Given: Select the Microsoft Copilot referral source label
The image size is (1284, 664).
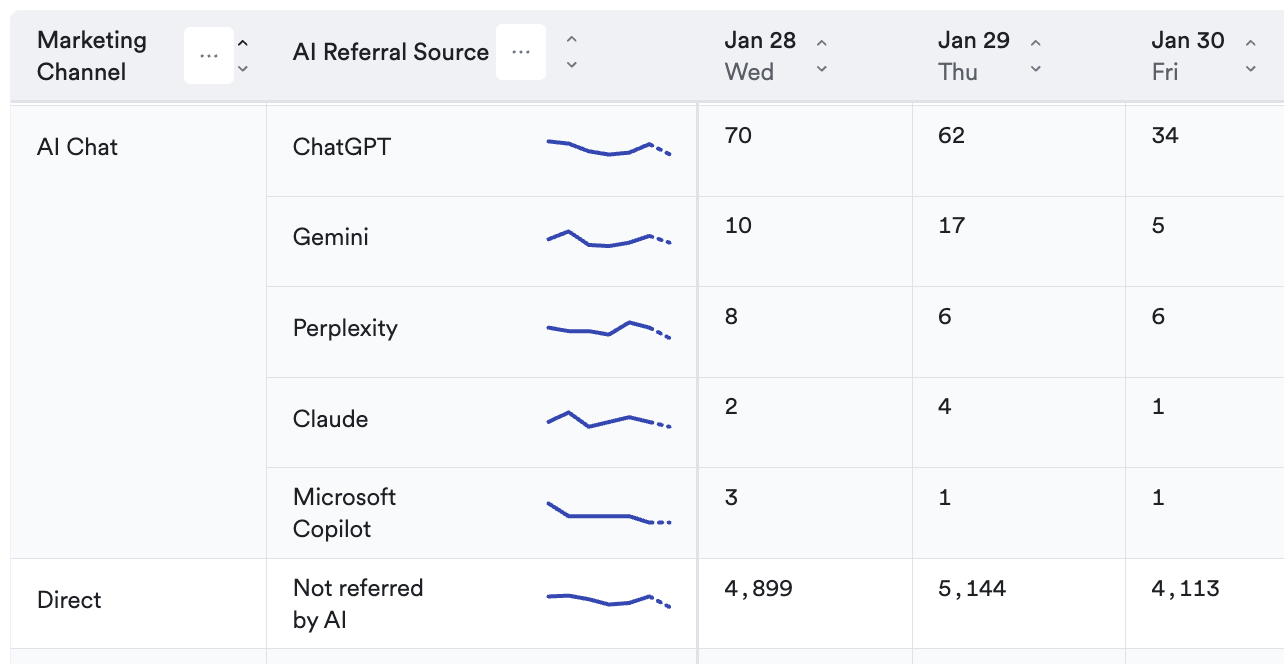Looking at the screenshot, I should [344, 513].
